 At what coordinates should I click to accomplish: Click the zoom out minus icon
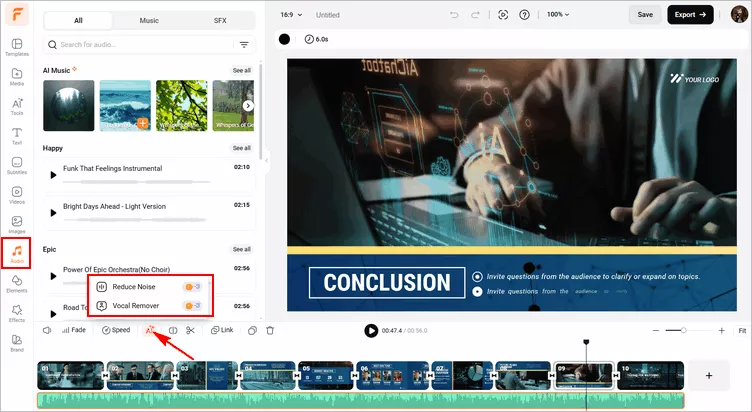[656, 330]
